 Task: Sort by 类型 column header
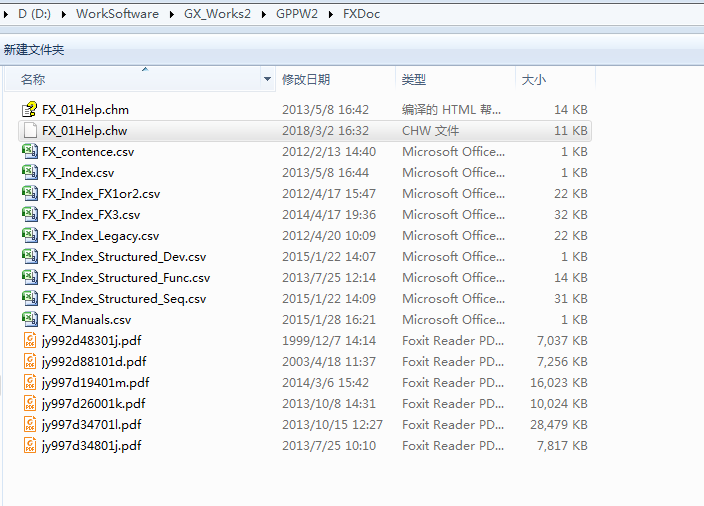click(414, 79)
